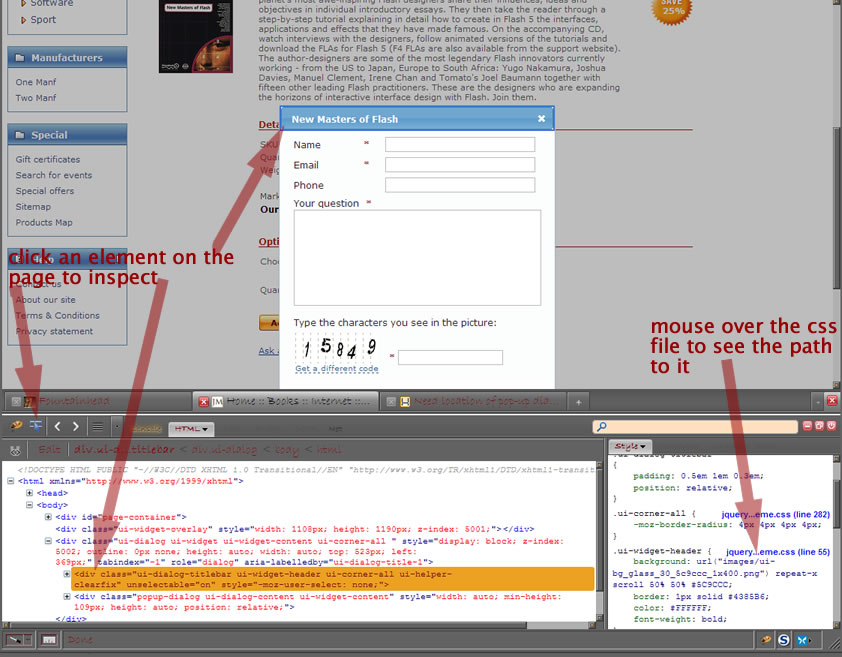The width and height of the screenshot is (842, 657).
Task: Click the 'Get a different code' link
Action: tap(336, 368)
